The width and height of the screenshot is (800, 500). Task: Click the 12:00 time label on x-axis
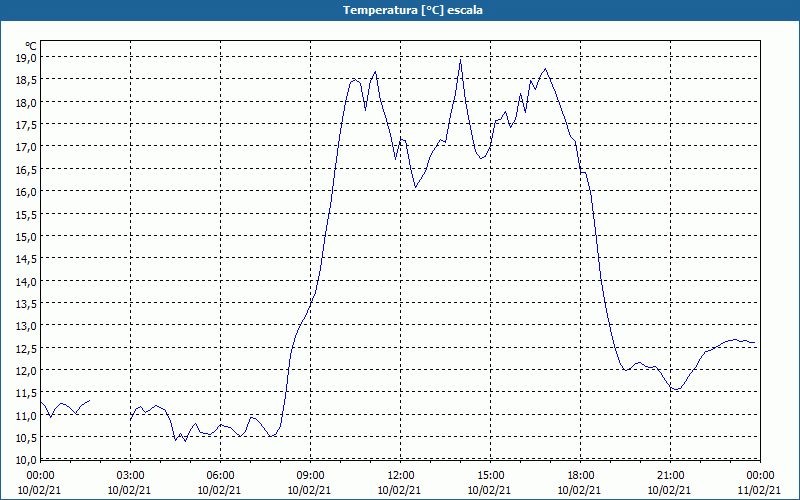click(401, 476)
